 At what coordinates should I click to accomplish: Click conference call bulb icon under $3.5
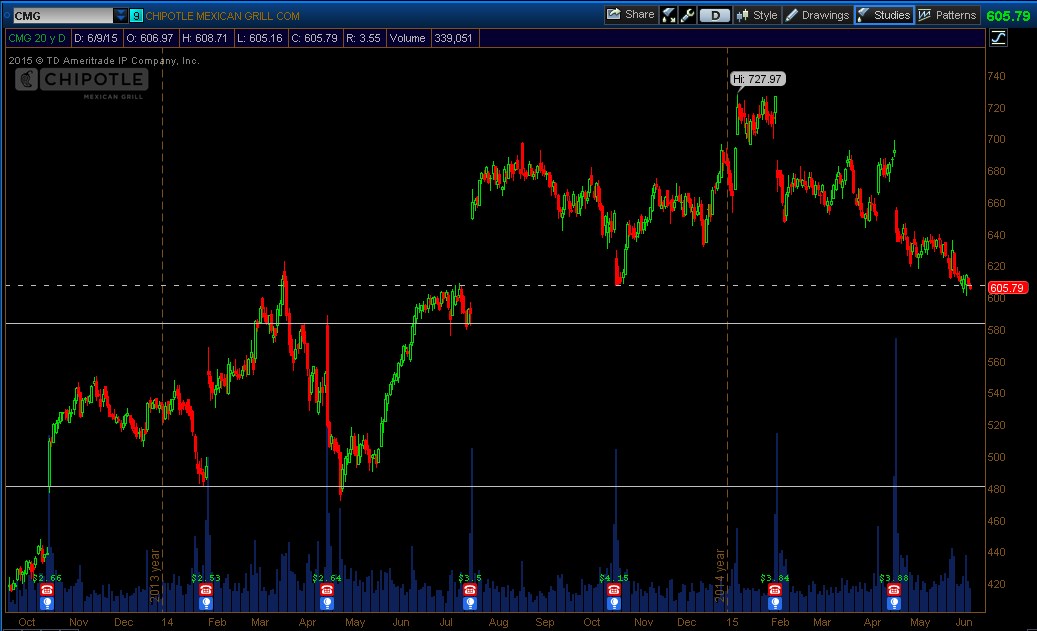[x=470, y=603]
